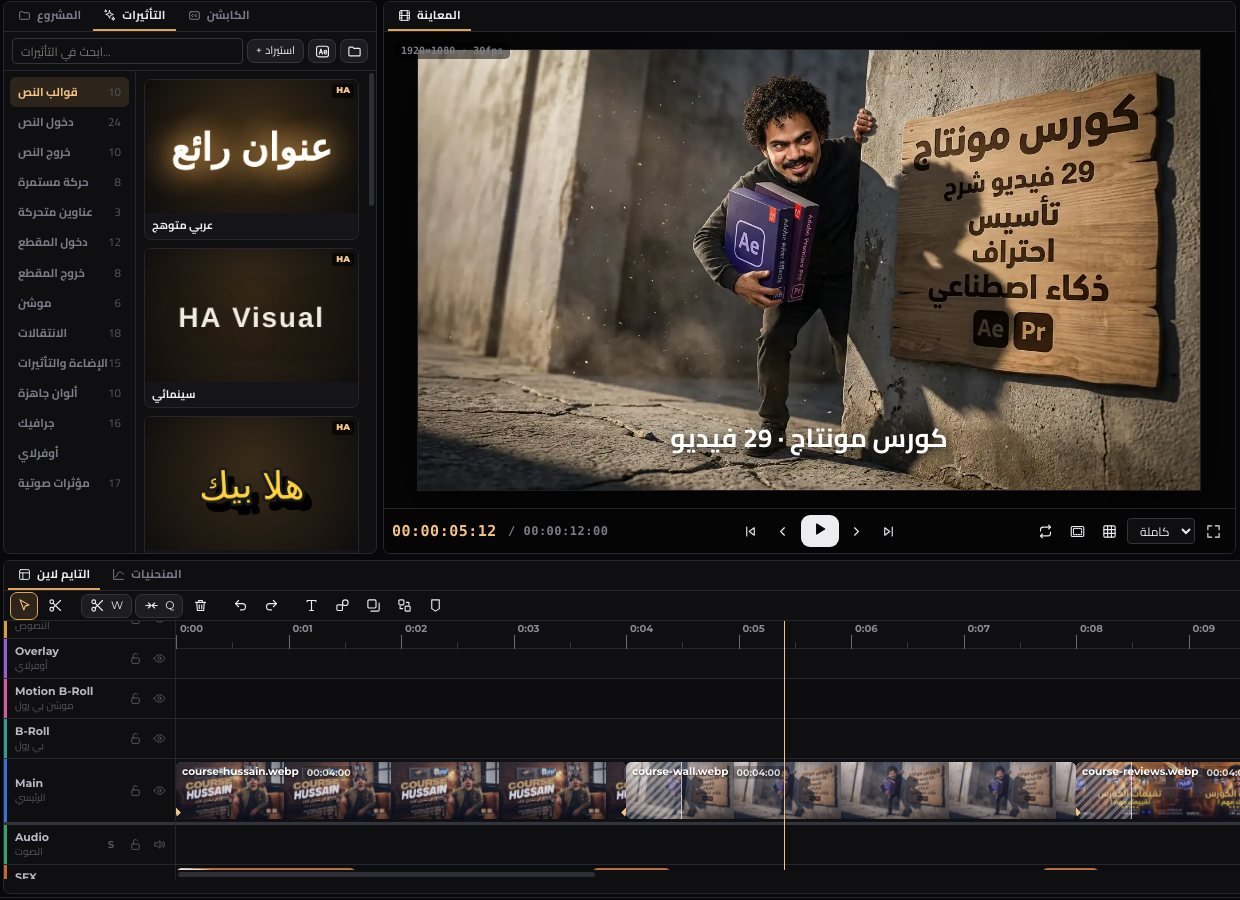This screenshot has height=900, width=1240.
Task: Select the قوالب النص category
Action: [69, 92]
